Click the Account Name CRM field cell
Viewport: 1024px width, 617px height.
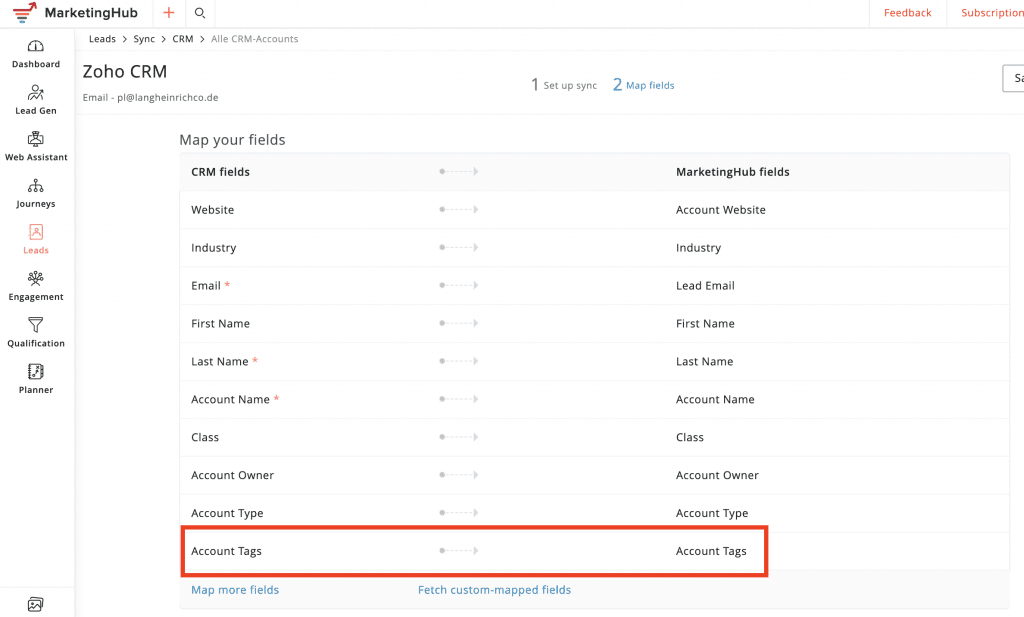click(x=230, y=399)
